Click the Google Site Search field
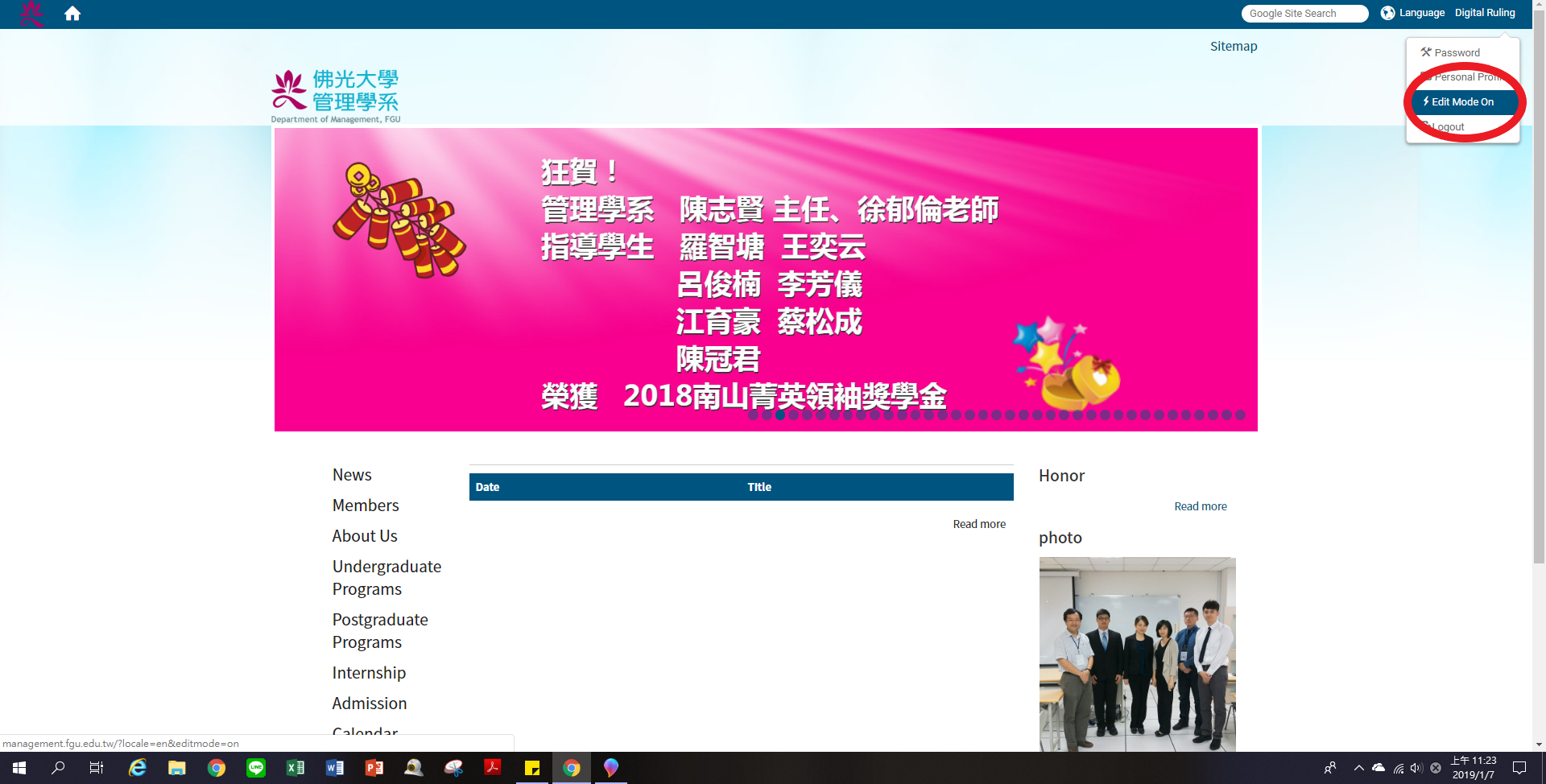Viewport: 1546px width, 784px height. click(x=1304, y=14)
